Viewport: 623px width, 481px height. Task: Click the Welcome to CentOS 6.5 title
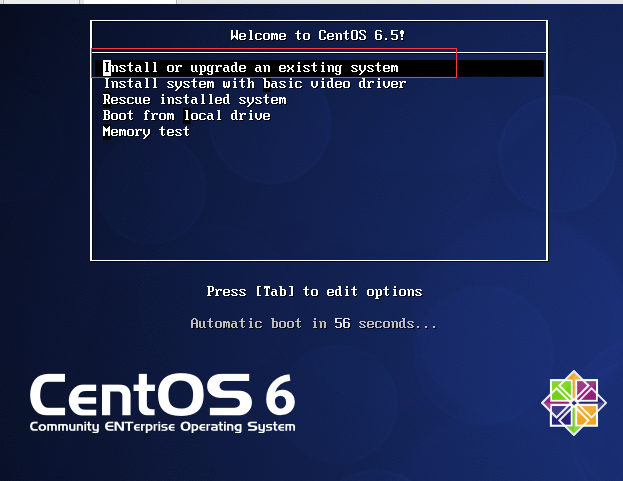pyautogui.click(x=317, y=35)
